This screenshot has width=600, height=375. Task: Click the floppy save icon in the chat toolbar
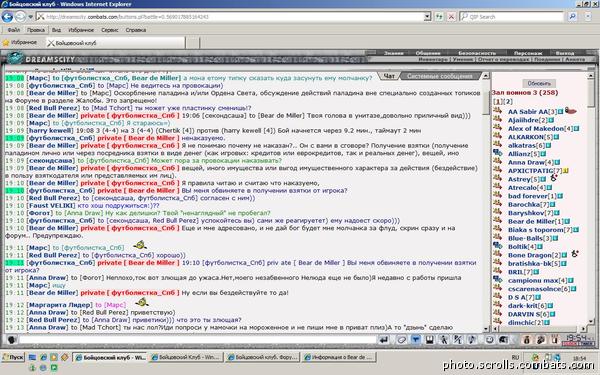pos(429,340)
